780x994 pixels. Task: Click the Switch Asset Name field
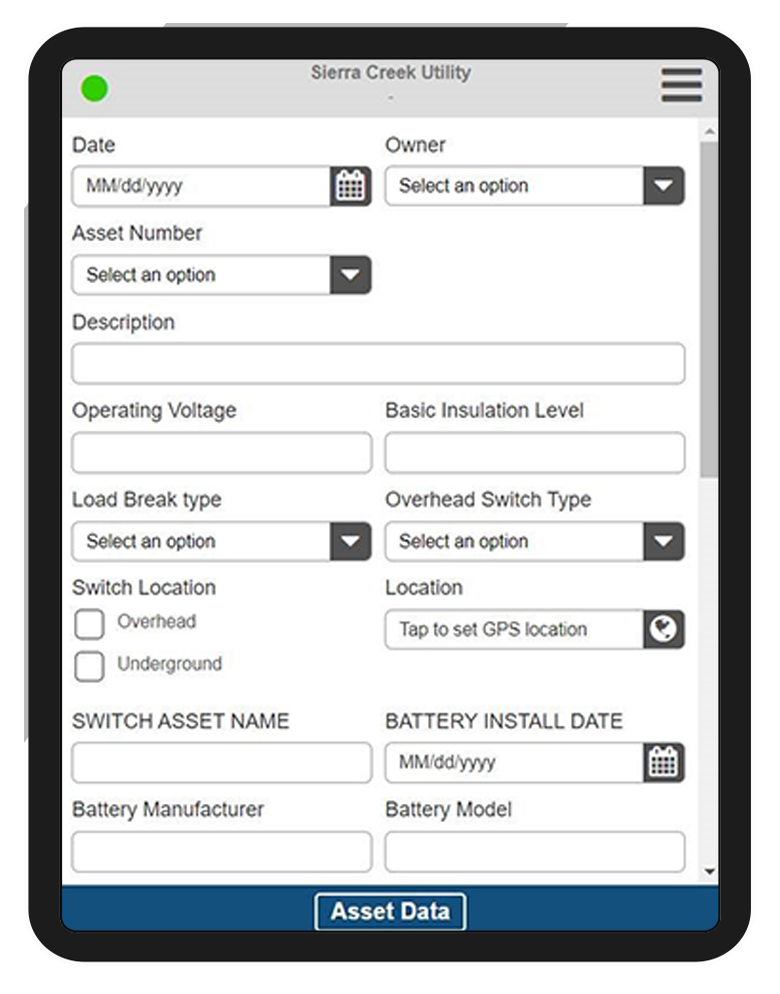(221, 762)
